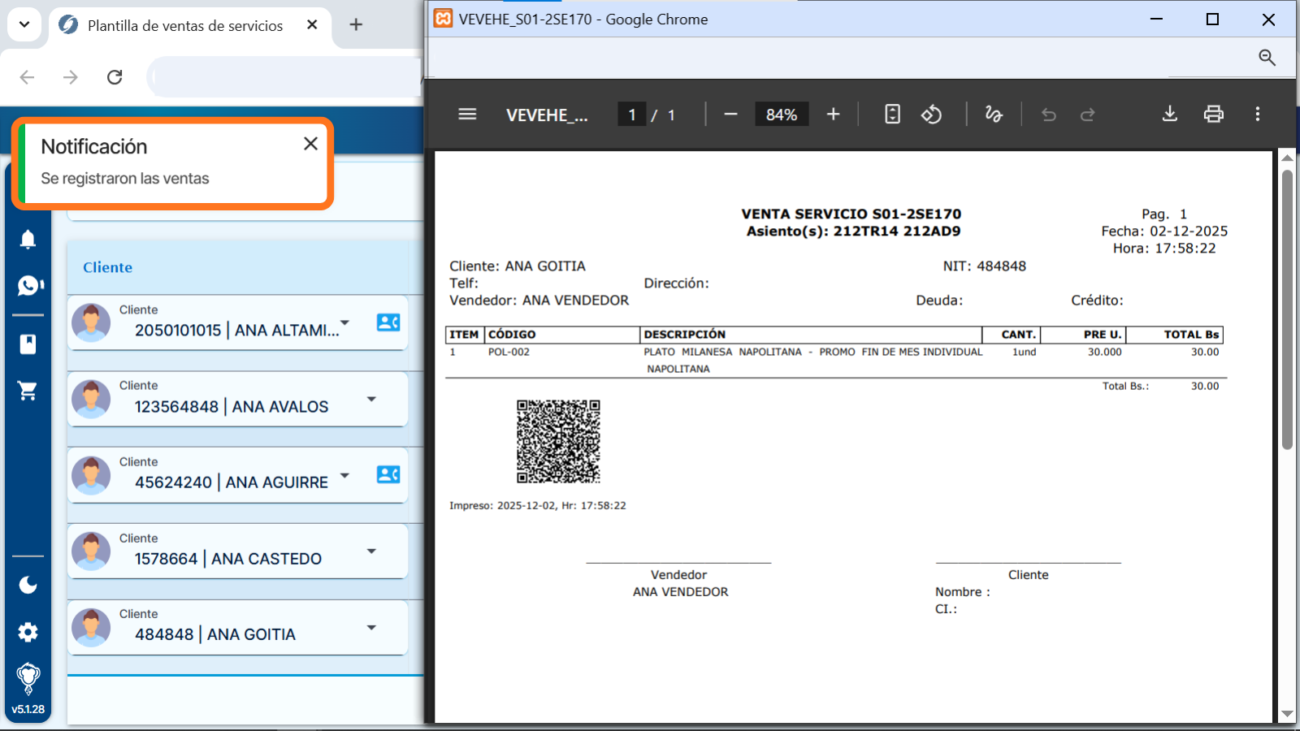Toggle dark mode moon icon
The height and width of the screenshot is (731, 1300).
click(x=28, y=585)
